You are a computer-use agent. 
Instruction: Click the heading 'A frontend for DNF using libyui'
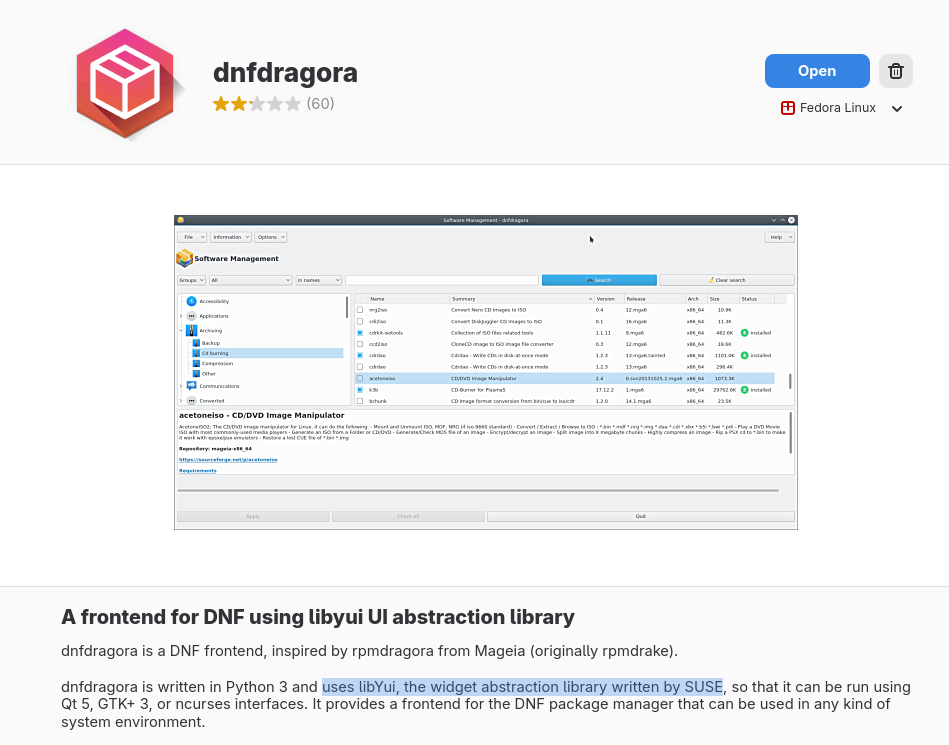pos(318,617)
